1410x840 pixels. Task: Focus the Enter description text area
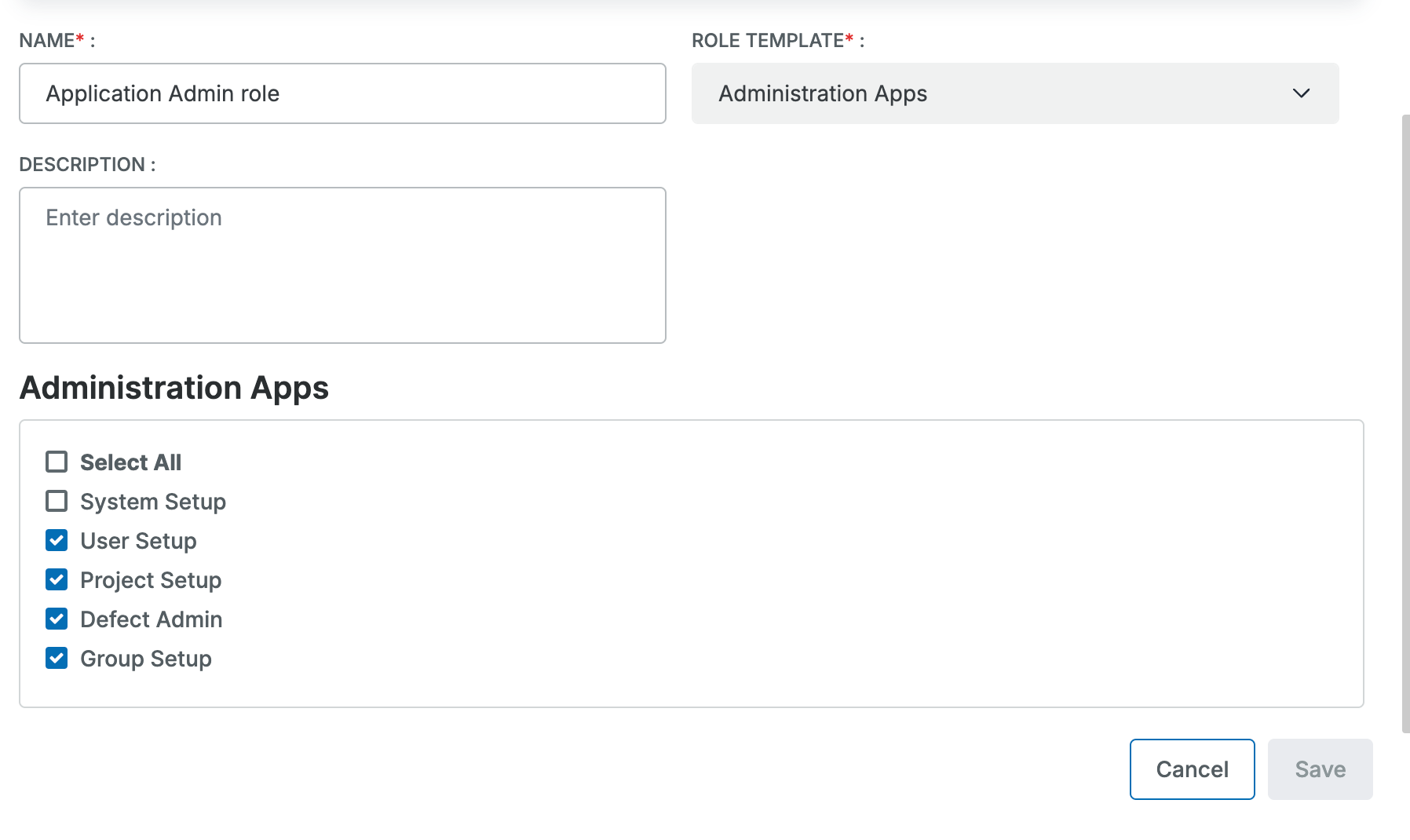click(x=342, y=265)
